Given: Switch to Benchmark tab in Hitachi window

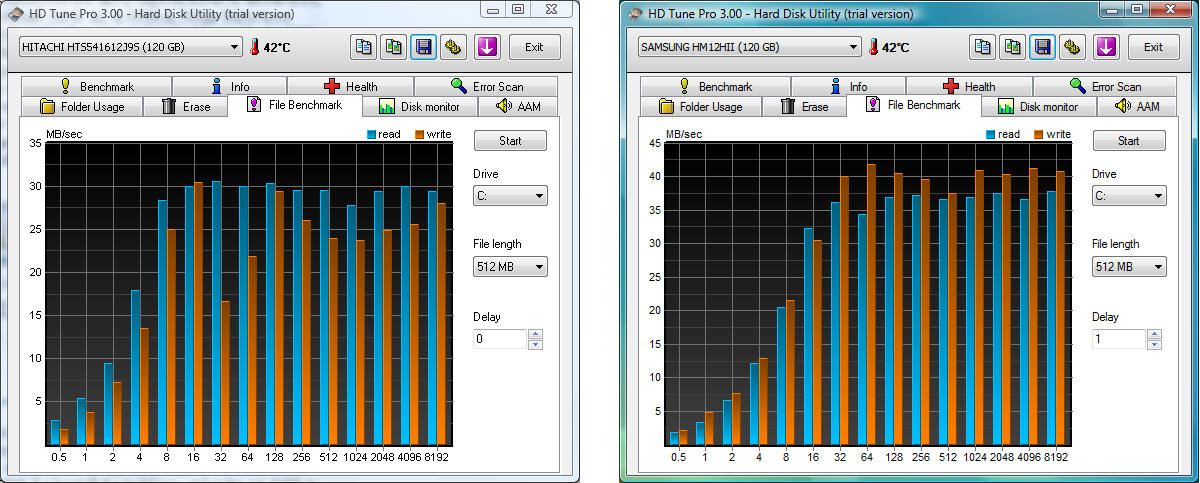Looking at the screenshot, I should pos(95,87).
